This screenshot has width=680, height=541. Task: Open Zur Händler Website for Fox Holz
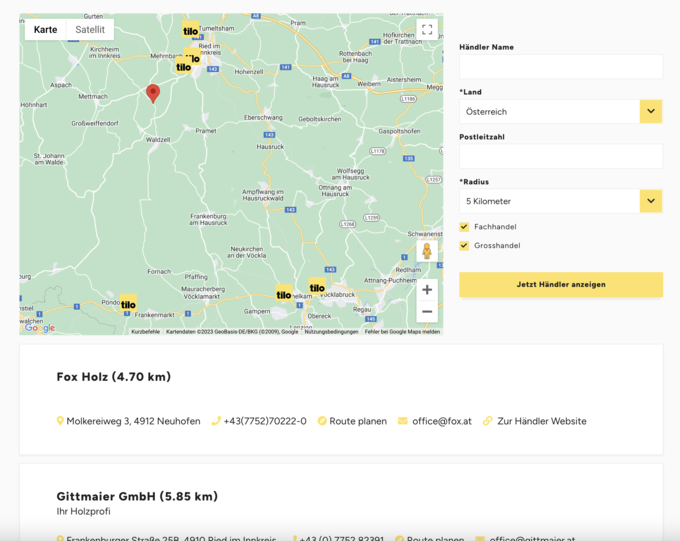coord(542,421)
